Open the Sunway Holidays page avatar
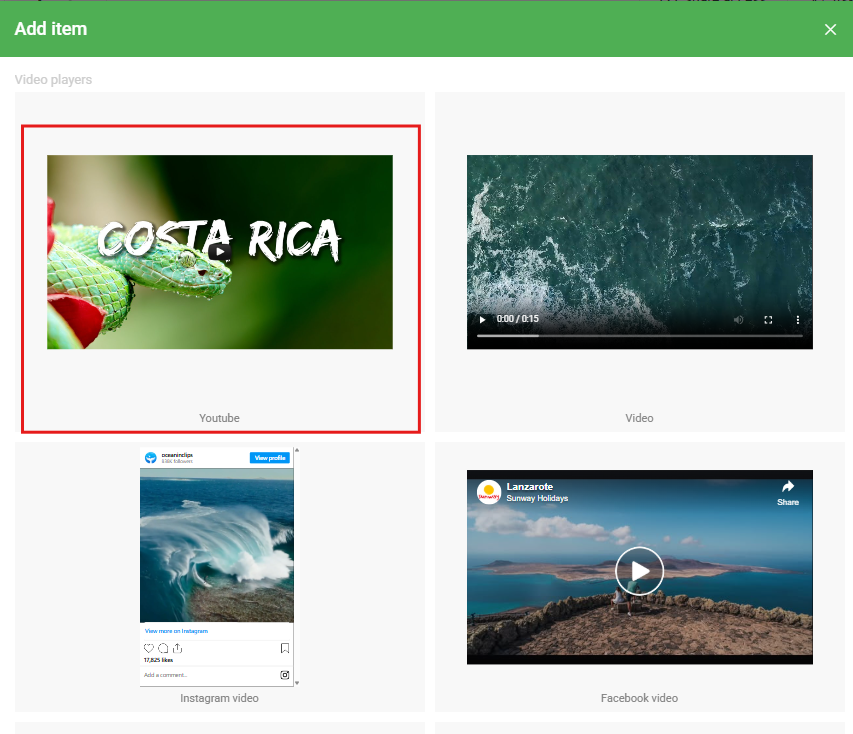Viewport: 853px width, 734px height. [489, 492]
